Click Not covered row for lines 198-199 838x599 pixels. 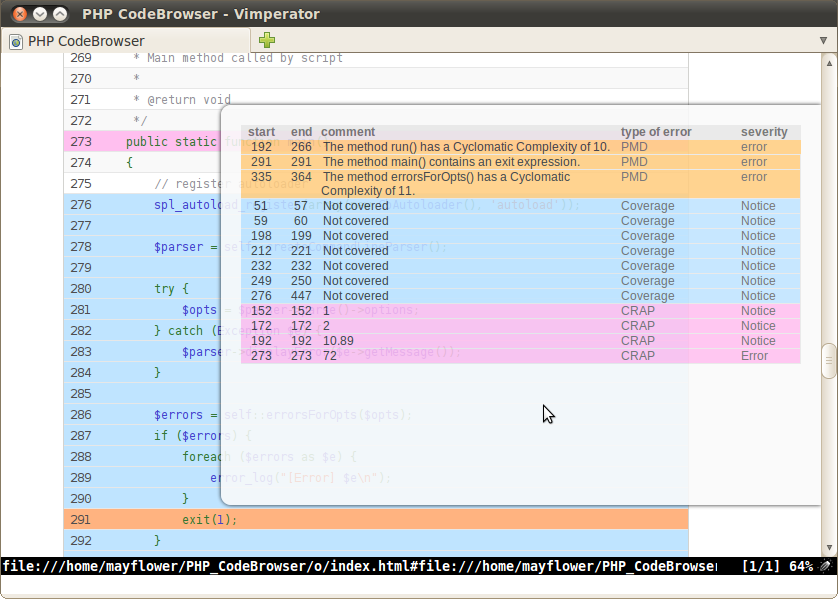521,236
